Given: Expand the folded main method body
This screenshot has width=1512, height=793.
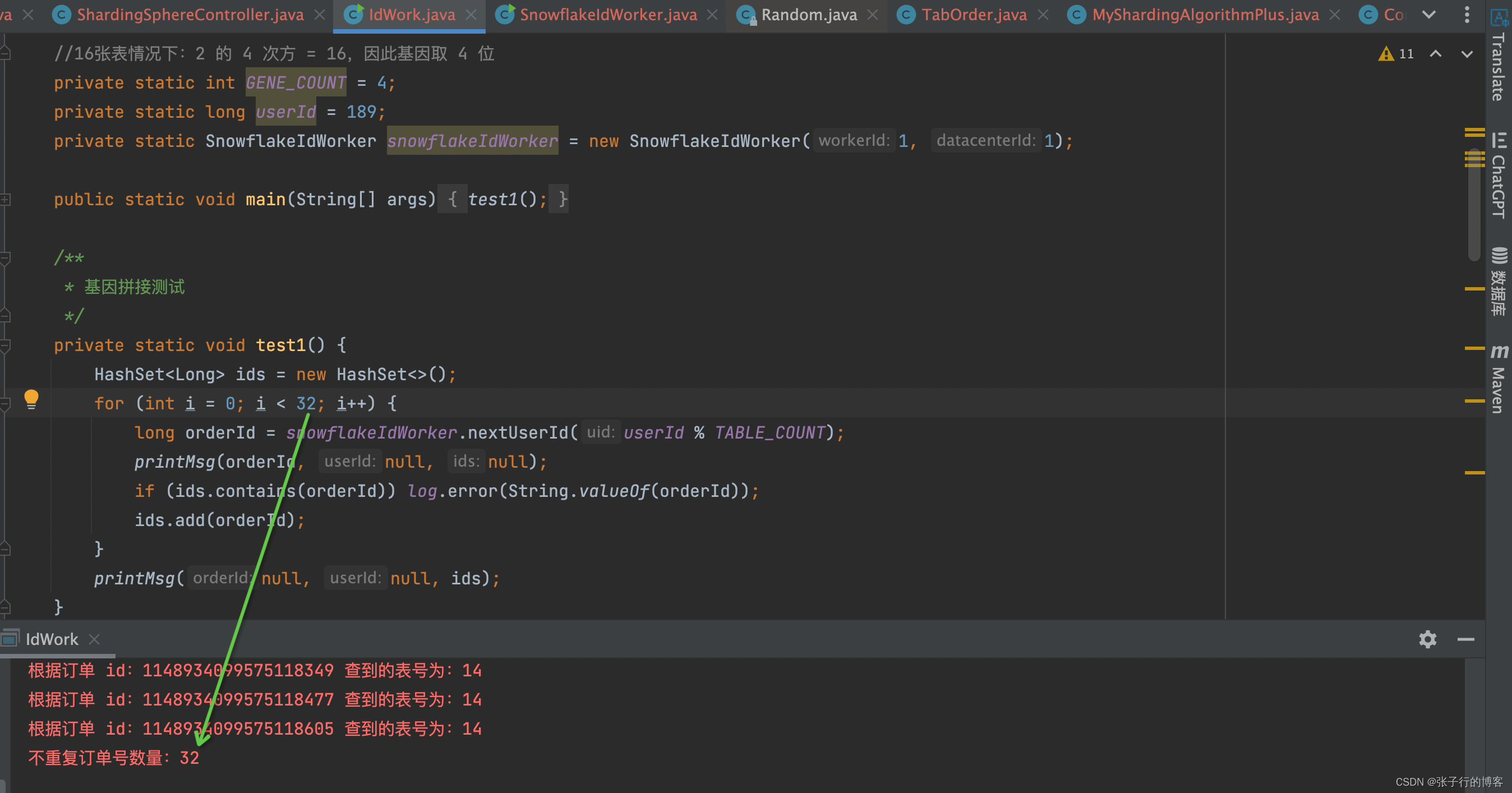Looking at the screenshot, I should click(x=5, y=200).
